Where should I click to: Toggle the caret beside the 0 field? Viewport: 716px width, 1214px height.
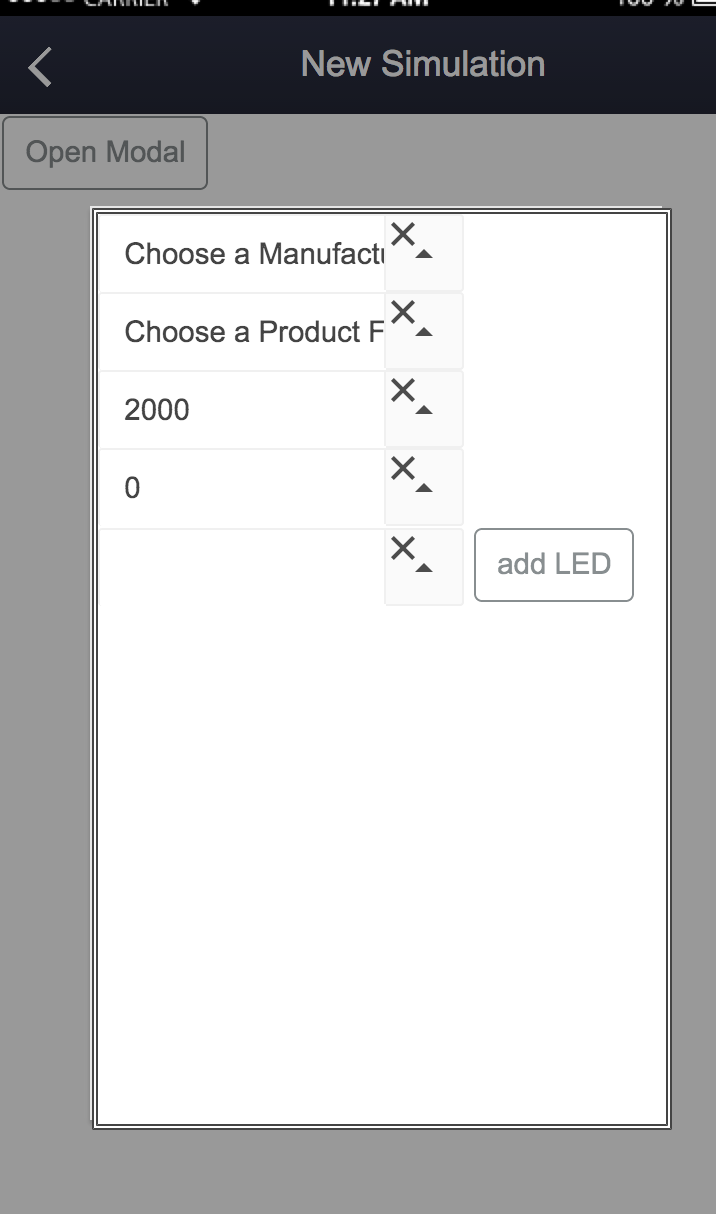tap(424, 489)
